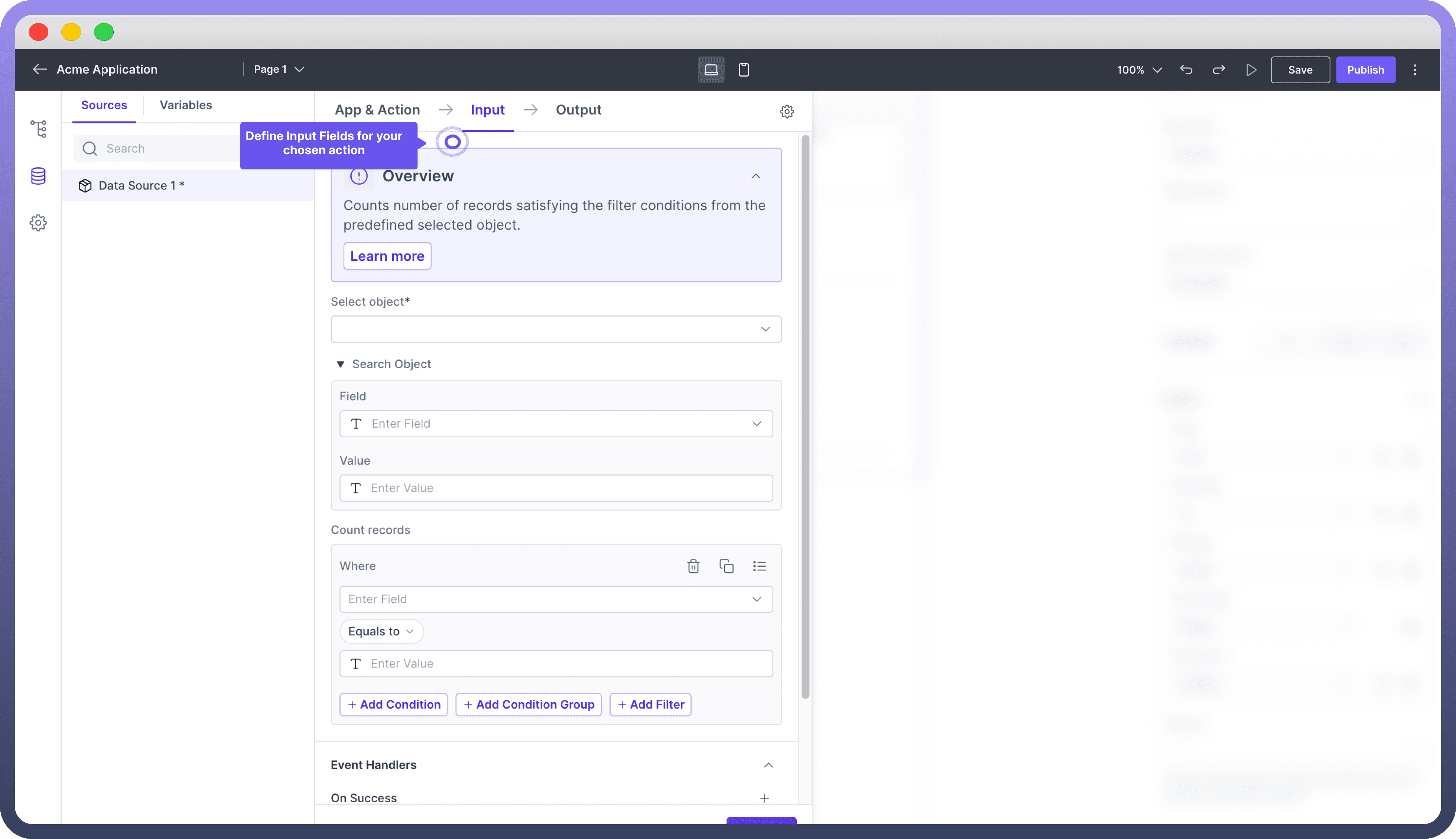Open settings gear in left sidebar

pyautogui.click(x=39, y=223)
